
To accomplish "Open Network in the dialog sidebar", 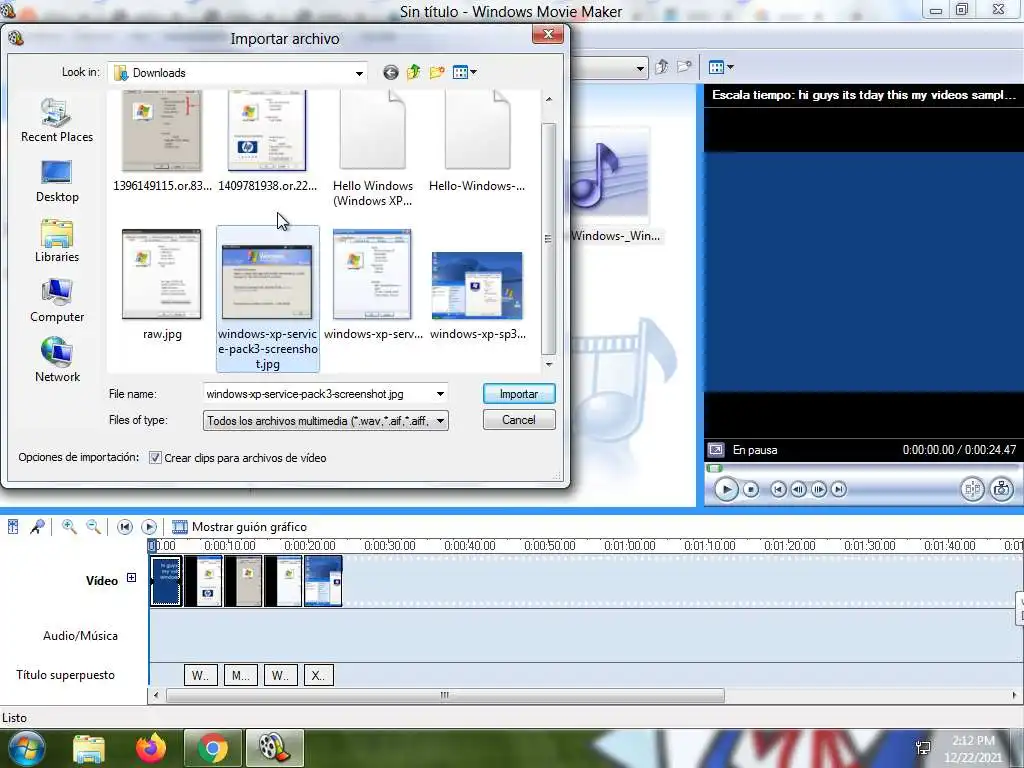I will tap(57, 360).
